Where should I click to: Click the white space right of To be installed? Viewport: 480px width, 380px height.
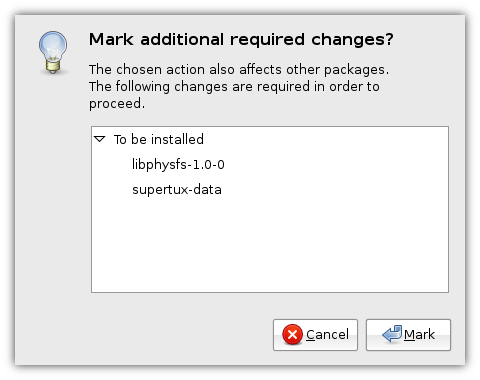tap(326, 139)
